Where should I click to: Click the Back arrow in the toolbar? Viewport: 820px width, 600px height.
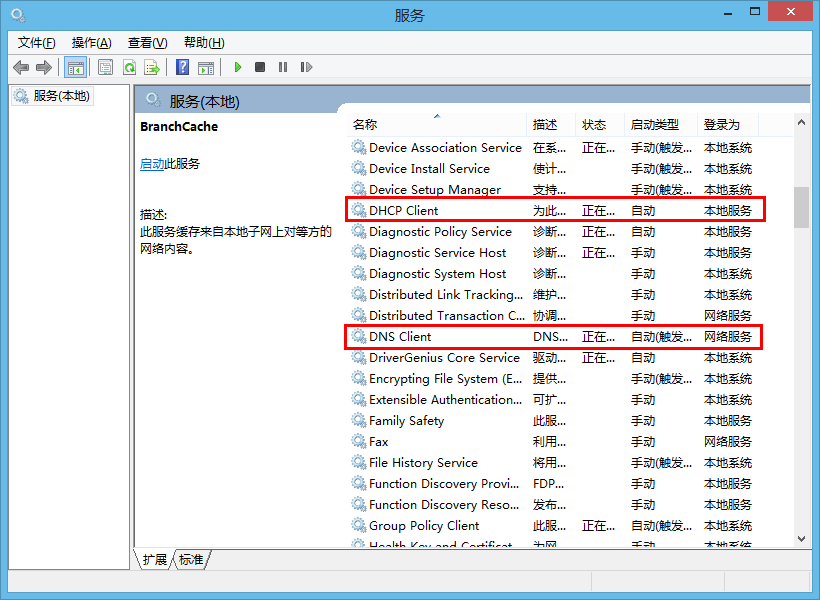pyautogui.click(x=21, y=67)
